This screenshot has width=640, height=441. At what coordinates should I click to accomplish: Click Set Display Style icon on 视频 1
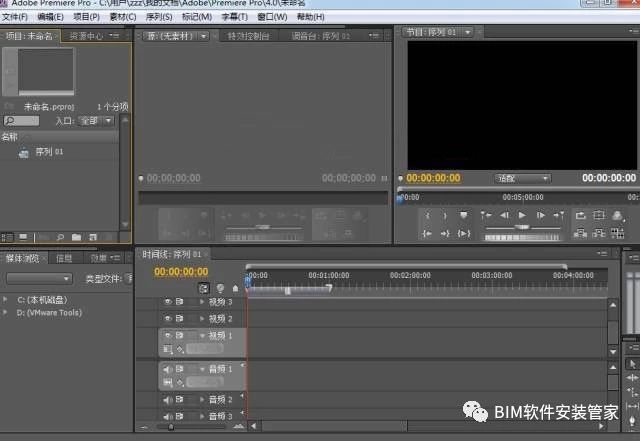(x=168, y=349)
